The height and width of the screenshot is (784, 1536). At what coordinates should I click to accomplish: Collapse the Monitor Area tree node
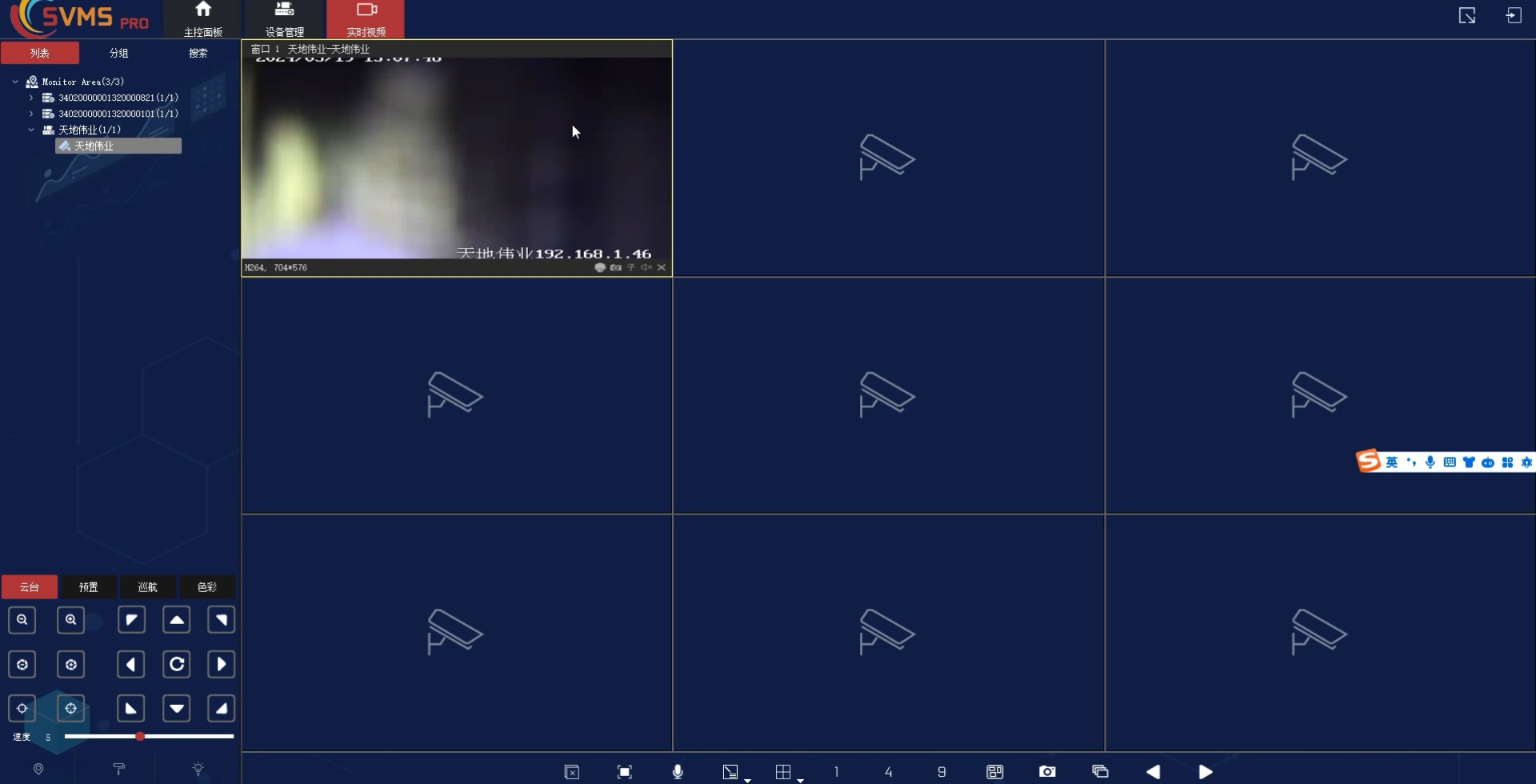[x=15, y=82]
